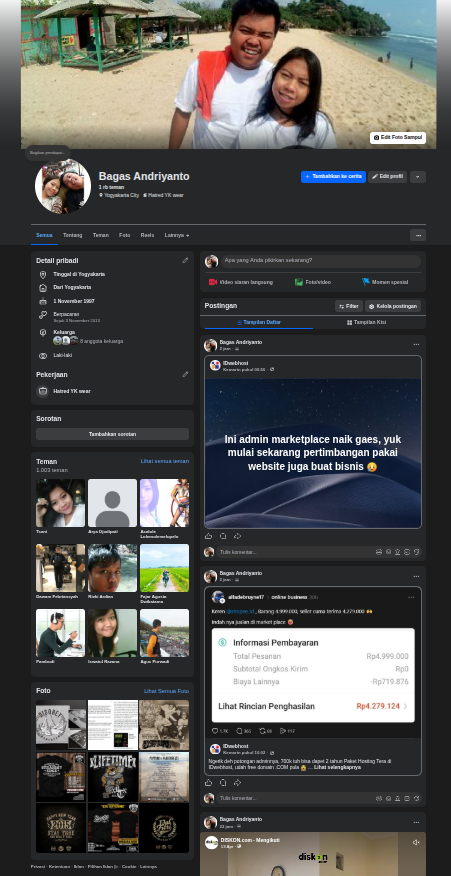The width and height of the screenshot is (451, 876).
Task: Open friend Agus Purwadi's photo
Action: 164,632
